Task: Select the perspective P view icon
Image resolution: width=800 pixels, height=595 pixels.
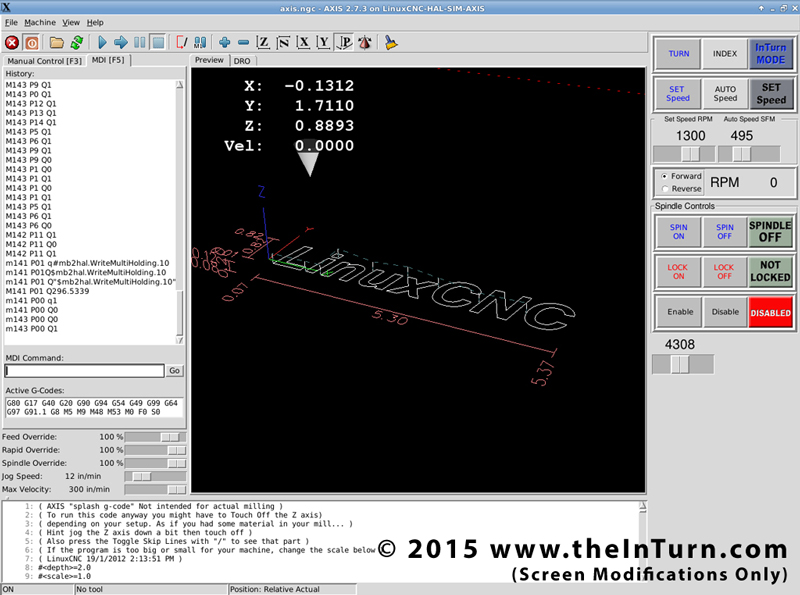Action: click(345, 43)
